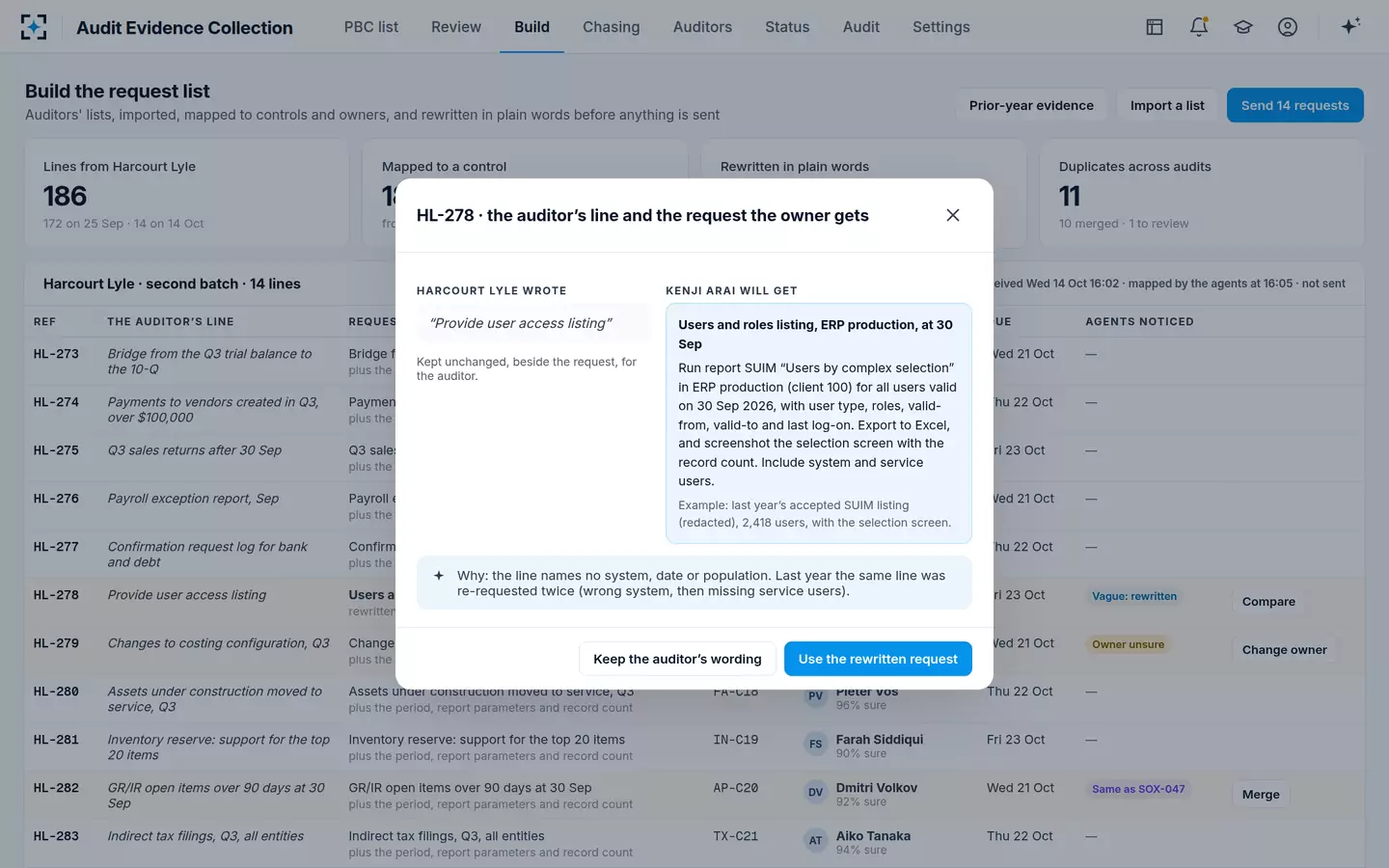Image resolution: width=1389 pixels, height=868 pixels.
Task: Switch to the PBC list tab
Action: click(371, 27)
